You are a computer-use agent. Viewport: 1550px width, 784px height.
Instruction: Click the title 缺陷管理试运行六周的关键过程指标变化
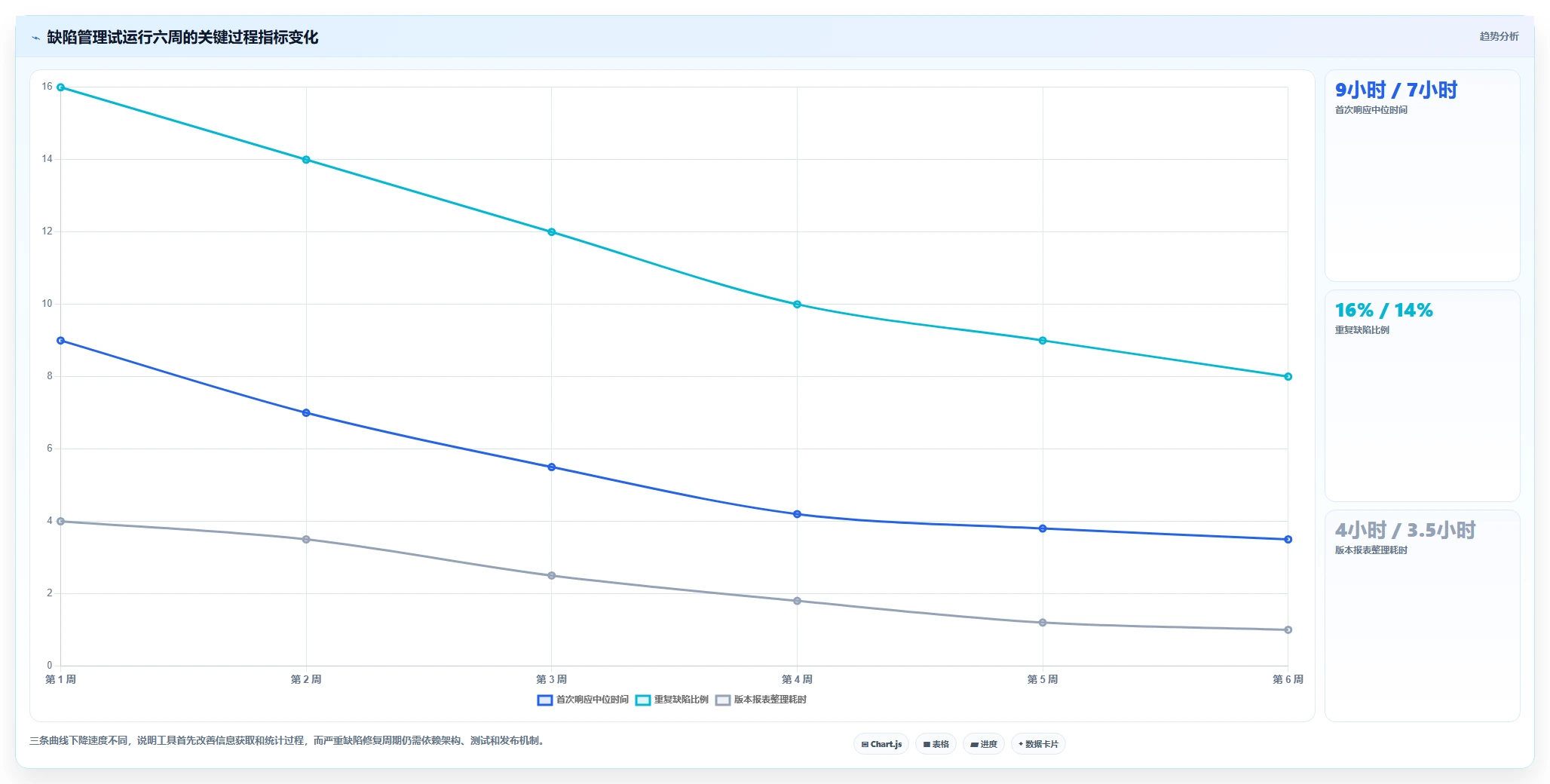182,37
